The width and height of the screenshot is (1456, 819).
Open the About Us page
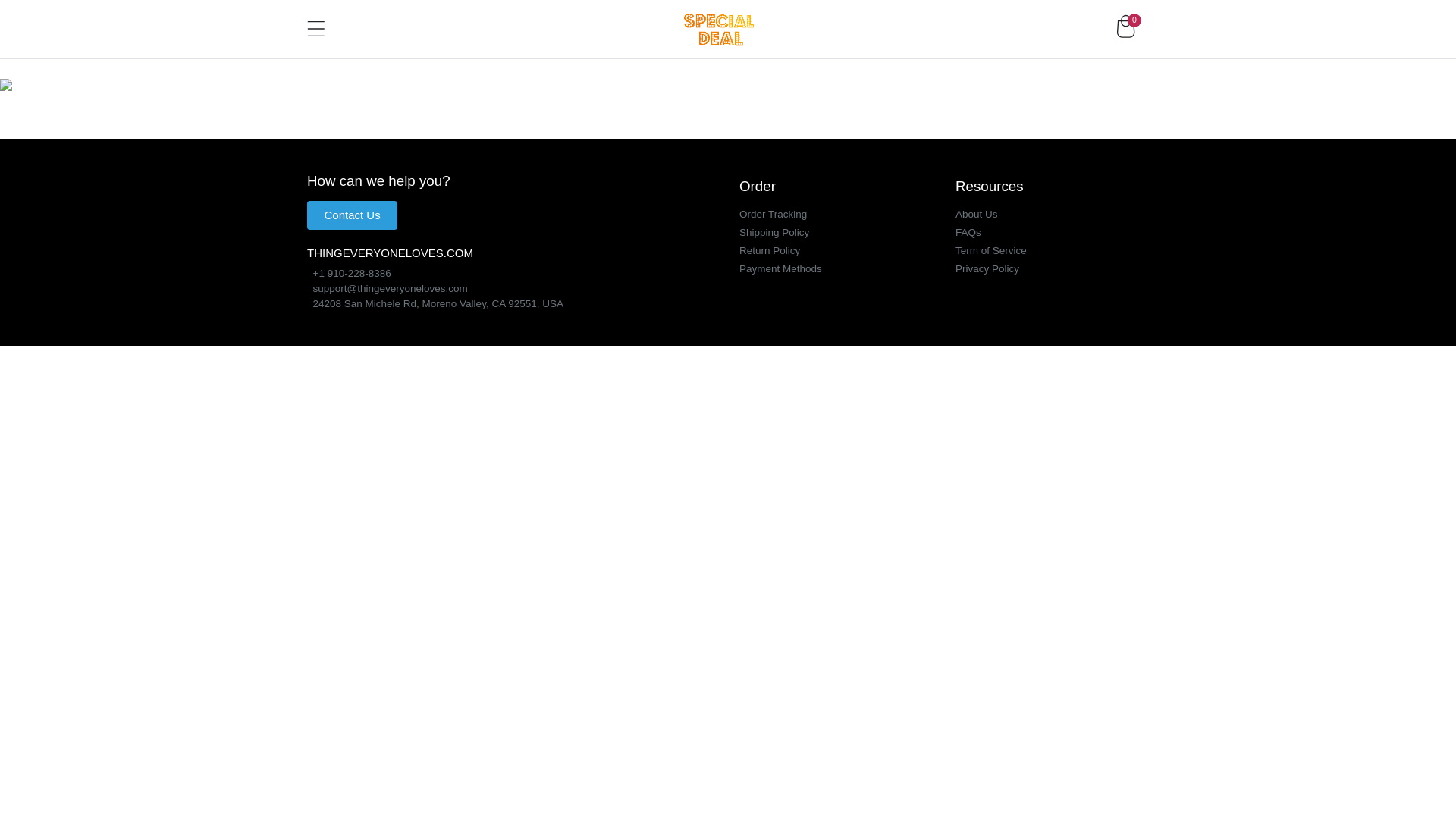click(976, 215)
